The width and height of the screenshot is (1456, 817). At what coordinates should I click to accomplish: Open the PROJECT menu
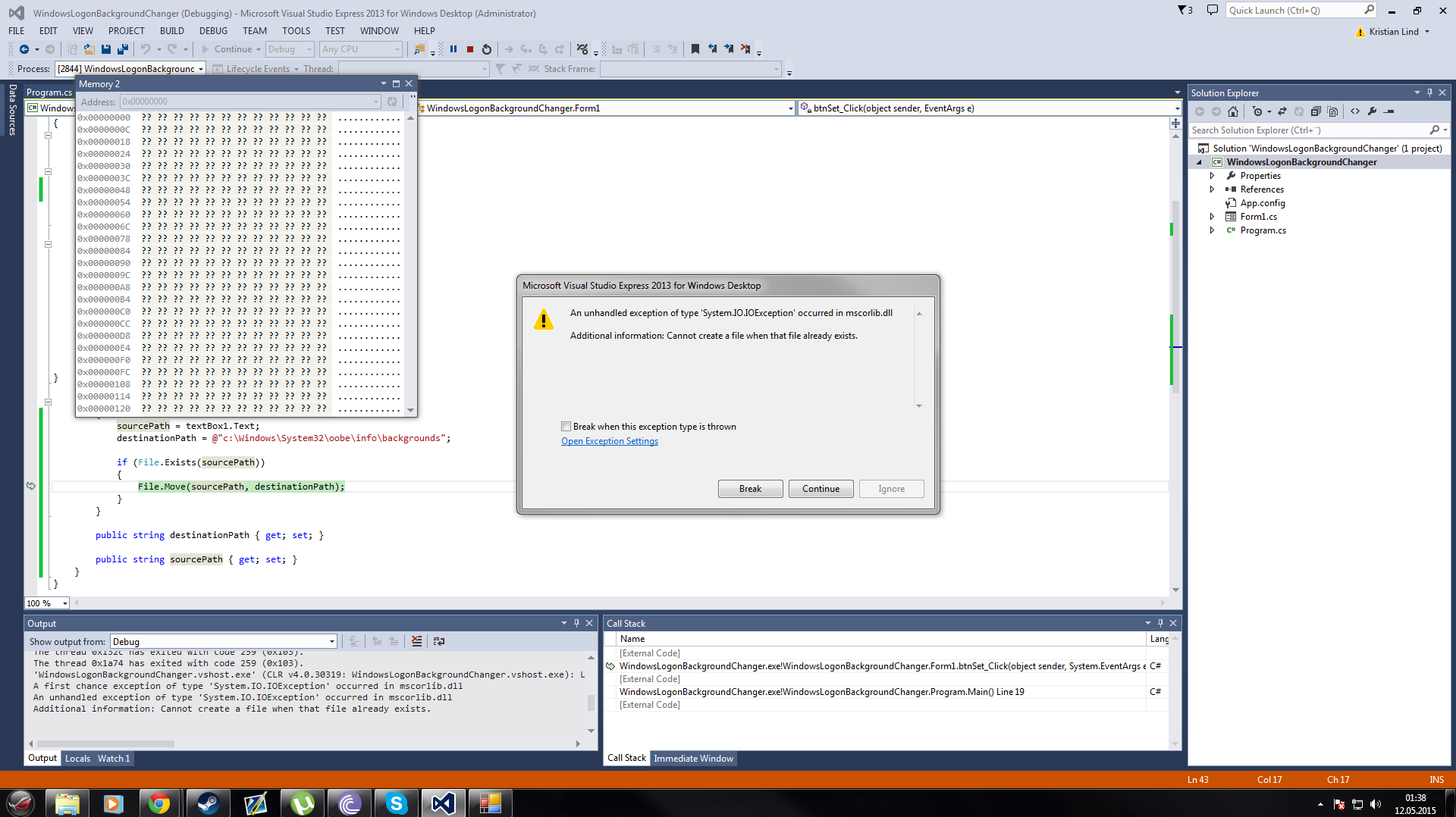point(126,31)
